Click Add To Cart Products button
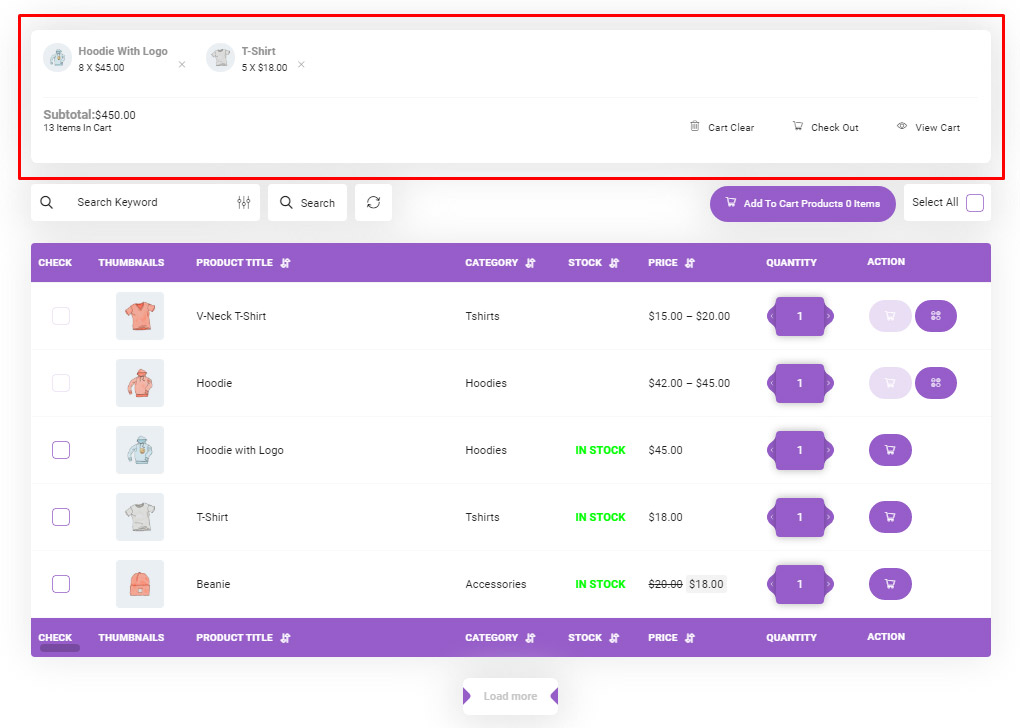The height and width of the screenshot is (728, 1020). pyautogui.click(x=802, y=203)
